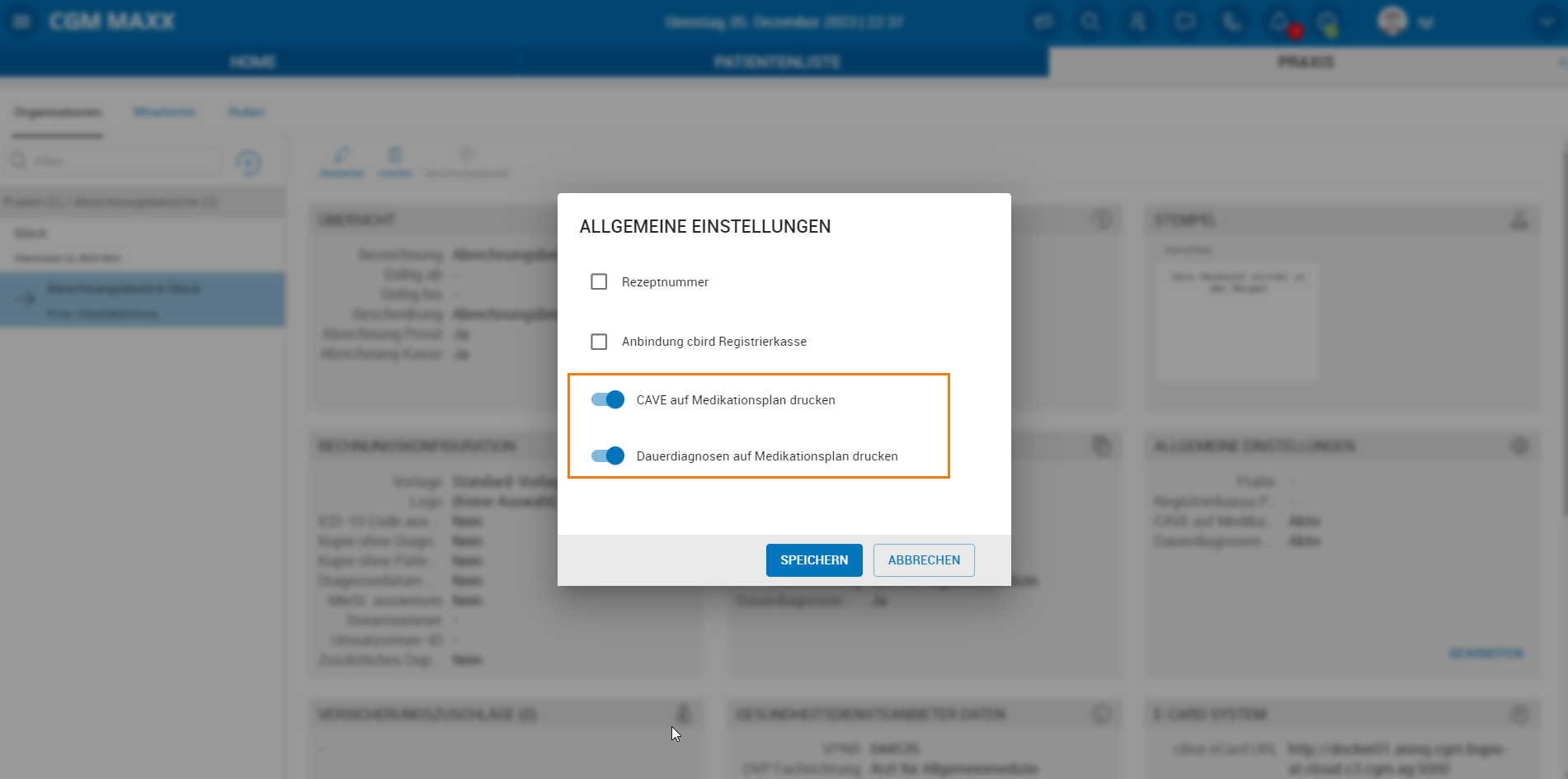
Task: Click the status icon with green badge
Action: 1327,23
